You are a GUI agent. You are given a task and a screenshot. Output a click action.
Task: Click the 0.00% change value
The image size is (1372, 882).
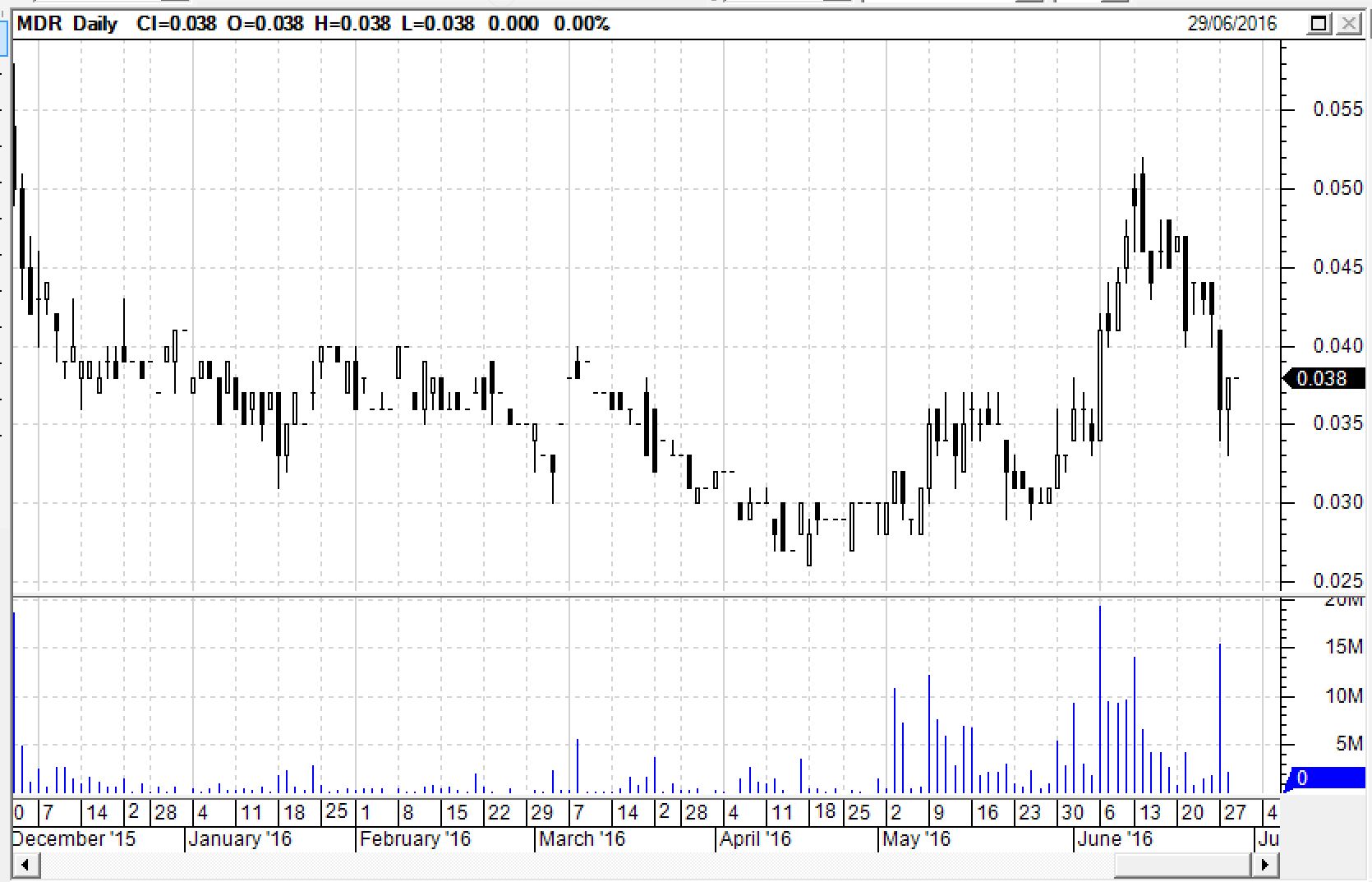click(582, 24)
